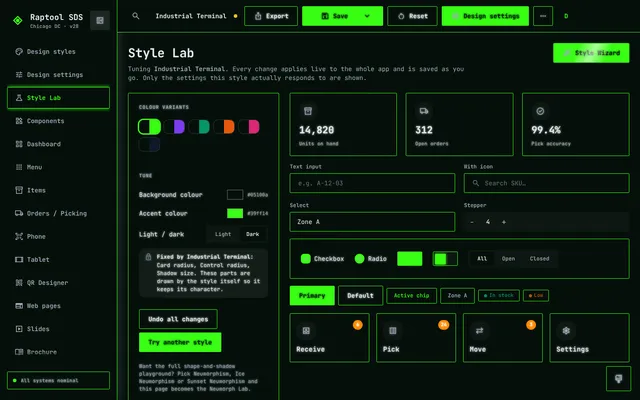Click the chat bubble icon at bottom right

pos(618,379)
